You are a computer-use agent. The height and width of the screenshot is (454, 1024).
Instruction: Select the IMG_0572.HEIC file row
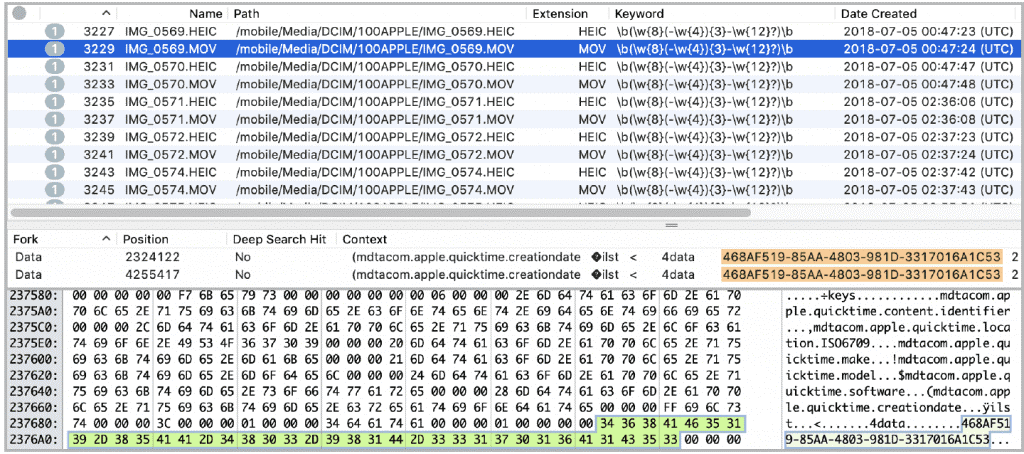click(x=165, y=136)
